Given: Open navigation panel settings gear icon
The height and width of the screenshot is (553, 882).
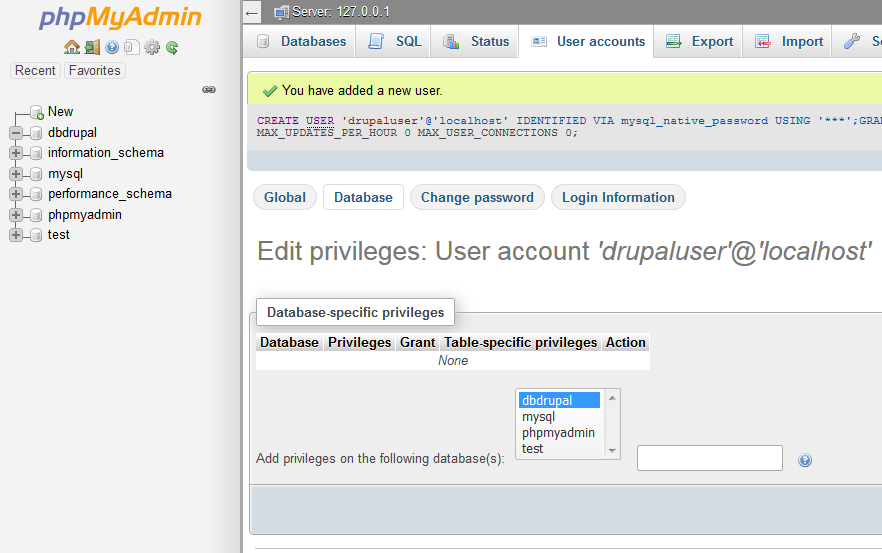Looking at the screenshot, I should click(152, 47).
